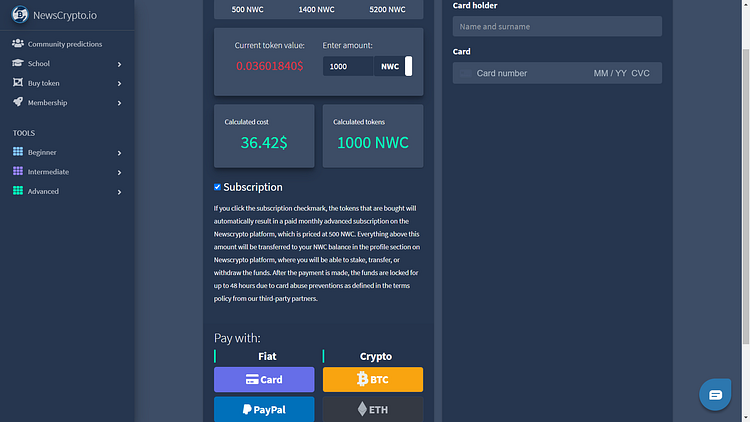Click the page vertical scrollbar thumb
This screenshot has width=750, height=422.
point(746,196)
